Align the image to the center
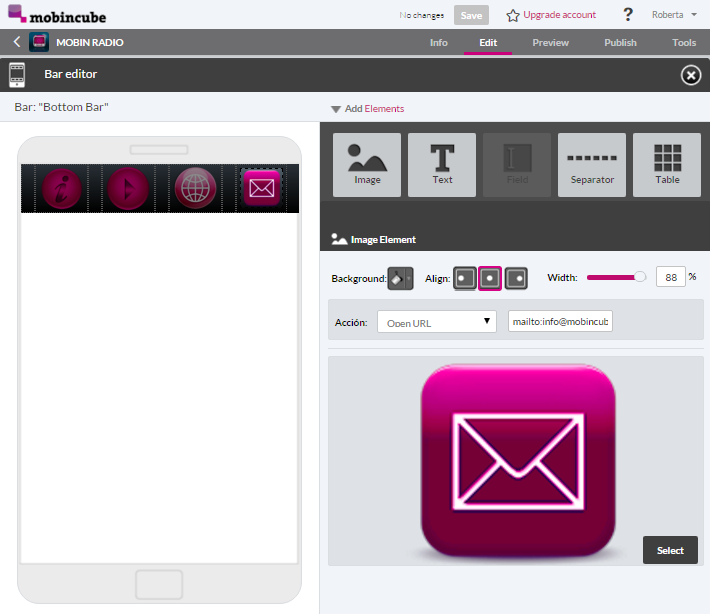 pyautogui.click(x=490, y=278)
